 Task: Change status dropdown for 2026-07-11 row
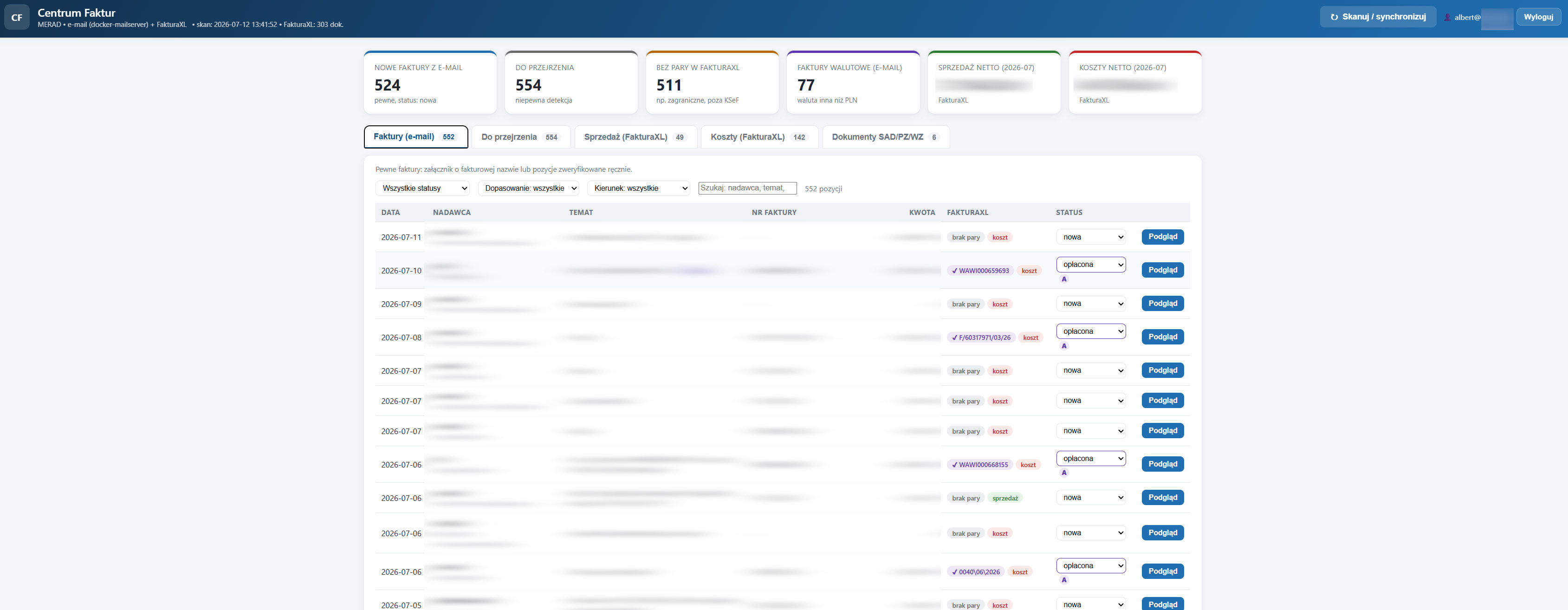(1091, 237)
